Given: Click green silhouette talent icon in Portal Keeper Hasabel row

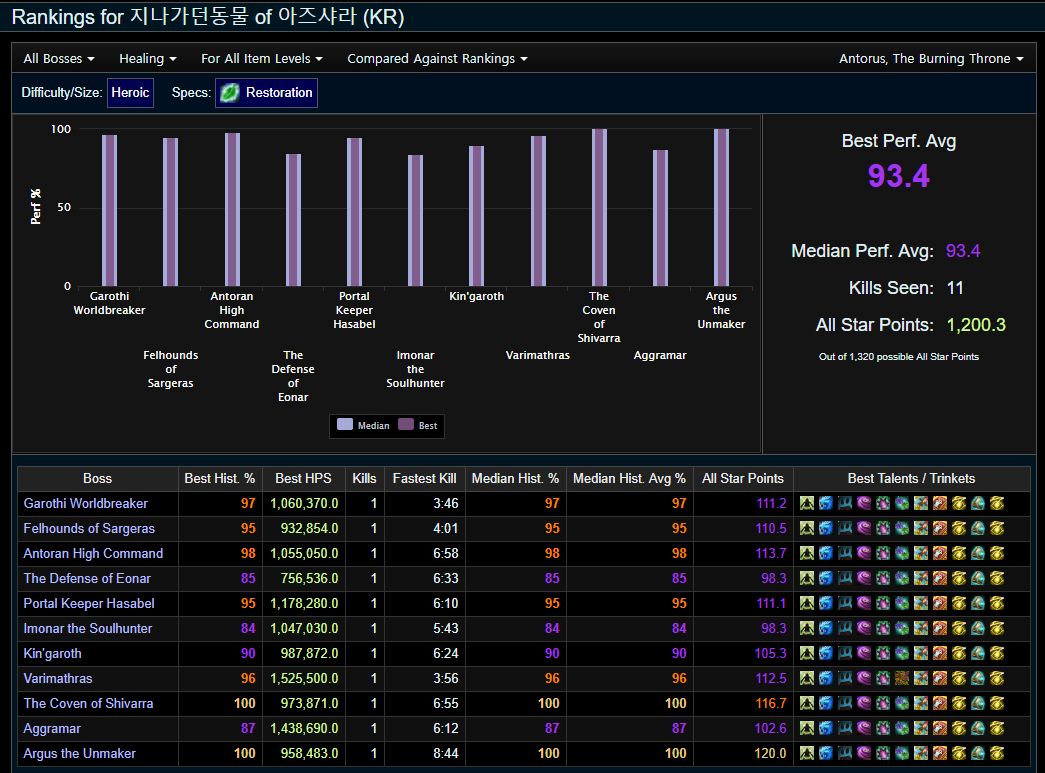Looking at the screenshot, I should click(x=807, y=603).
